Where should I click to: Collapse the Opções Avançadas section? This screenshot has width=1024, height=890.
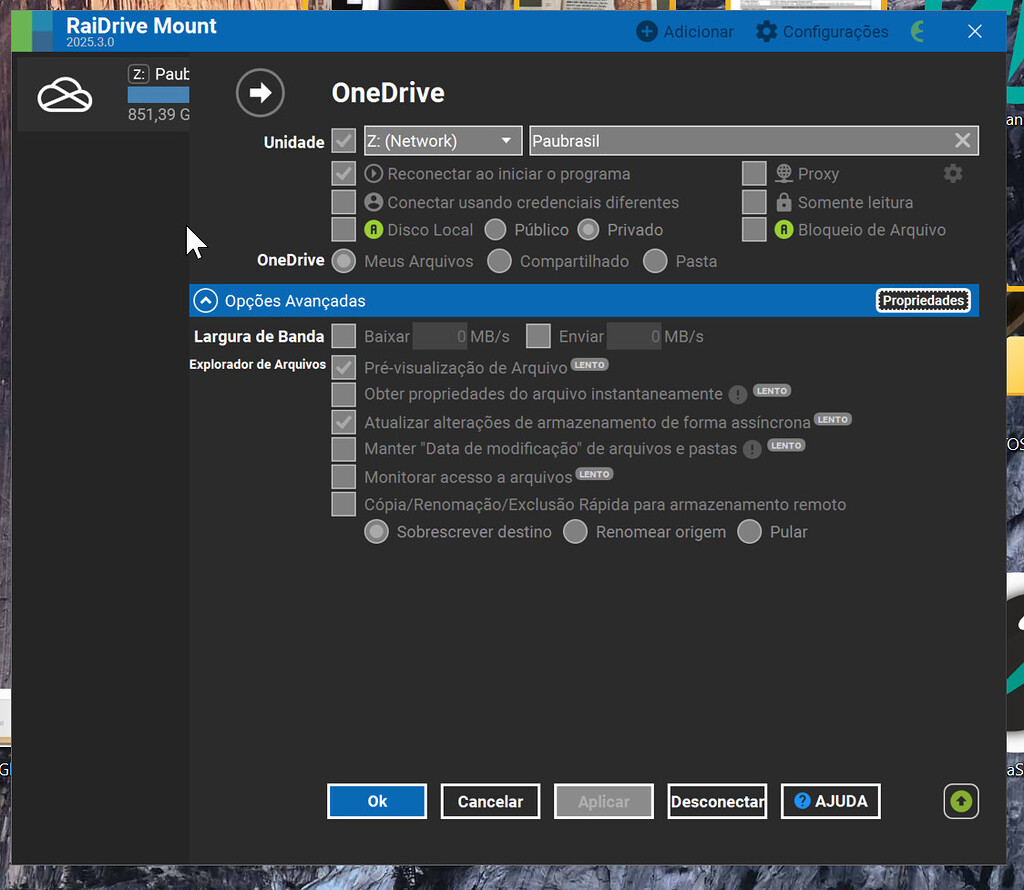[x=205, y=299]
